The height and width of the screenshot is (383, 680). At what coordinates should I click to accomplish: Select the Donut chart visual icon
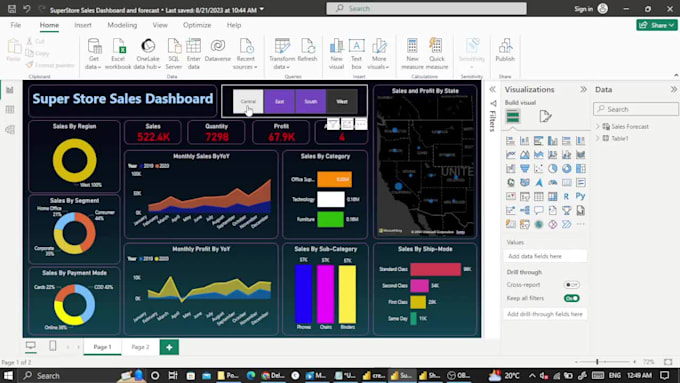(566, 168)
